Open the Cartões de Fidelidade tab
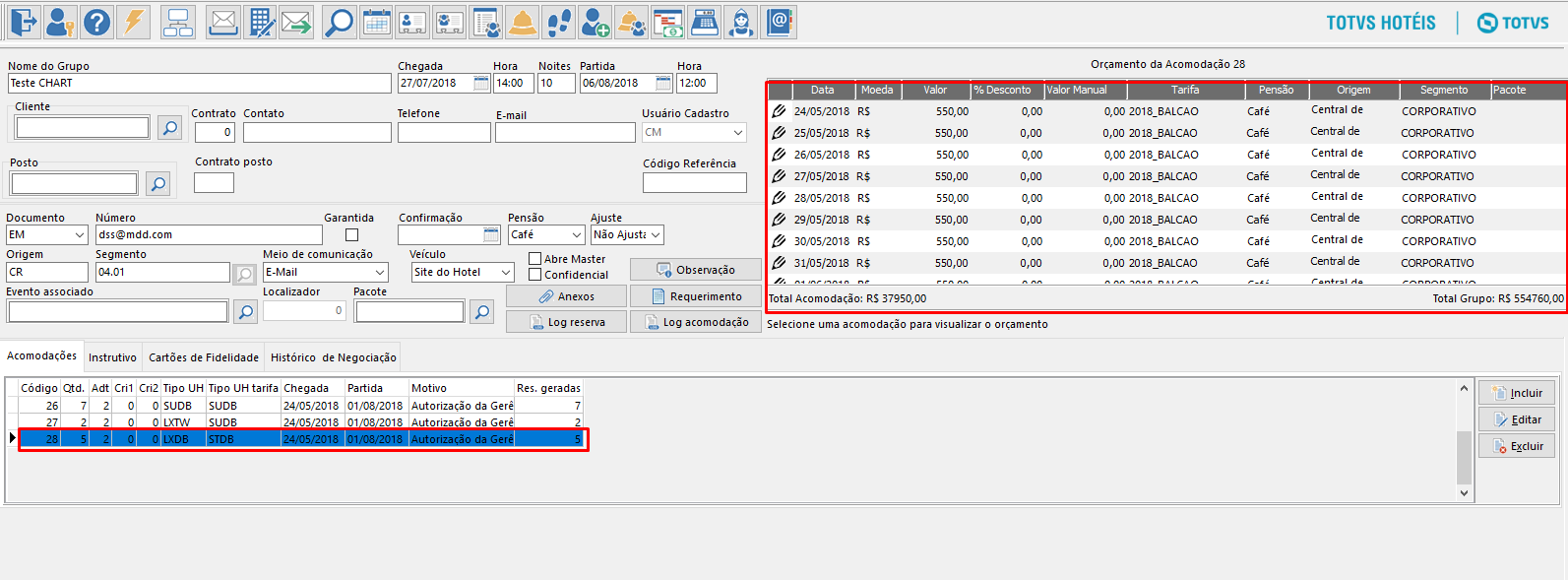Viewport: 1568px width, 580px height. click(x=204, y=357)
